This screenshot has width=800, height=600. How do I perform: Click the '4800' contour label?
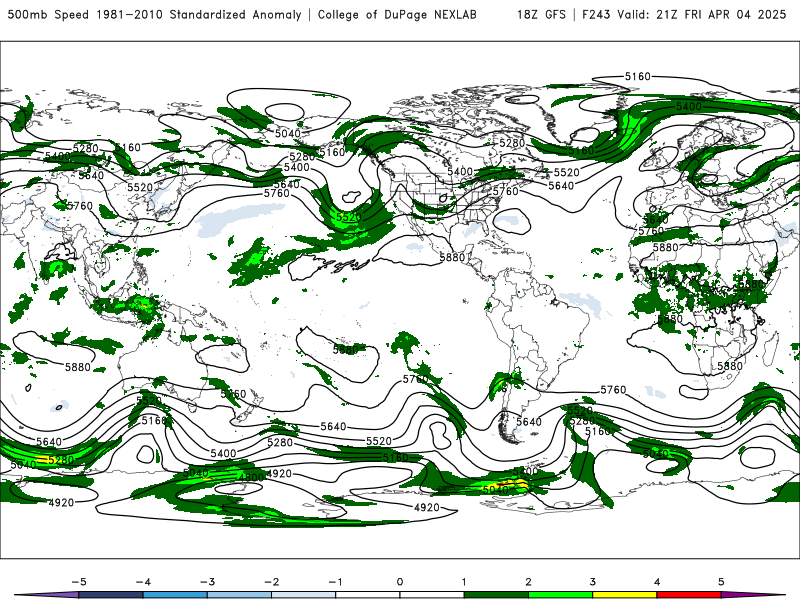[251, 478]
